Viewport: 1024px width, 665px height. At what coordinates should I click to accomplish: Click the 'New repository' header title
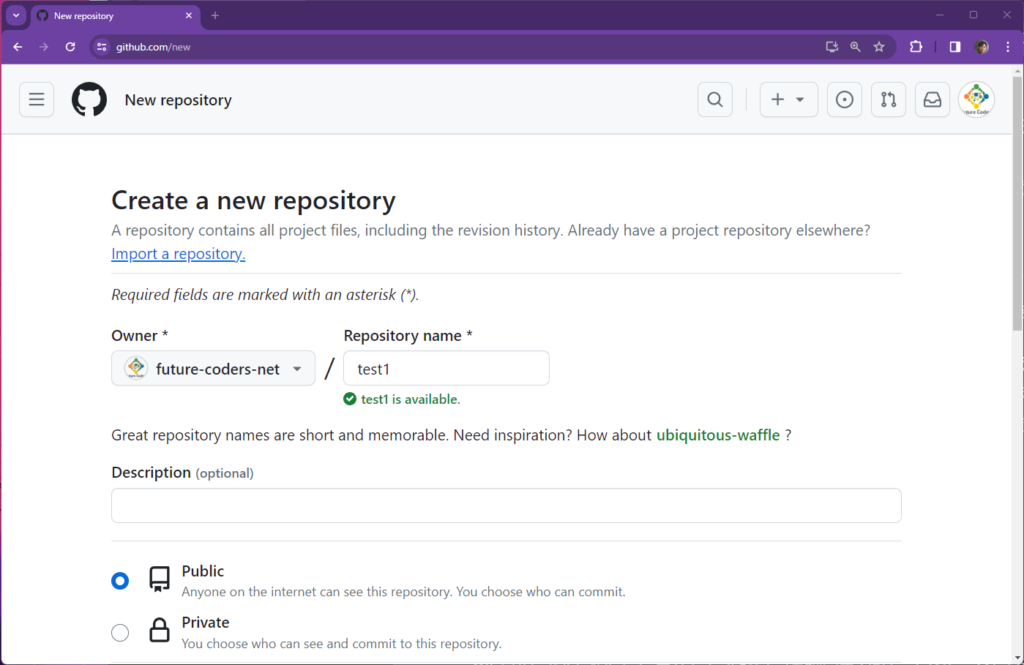178,100
